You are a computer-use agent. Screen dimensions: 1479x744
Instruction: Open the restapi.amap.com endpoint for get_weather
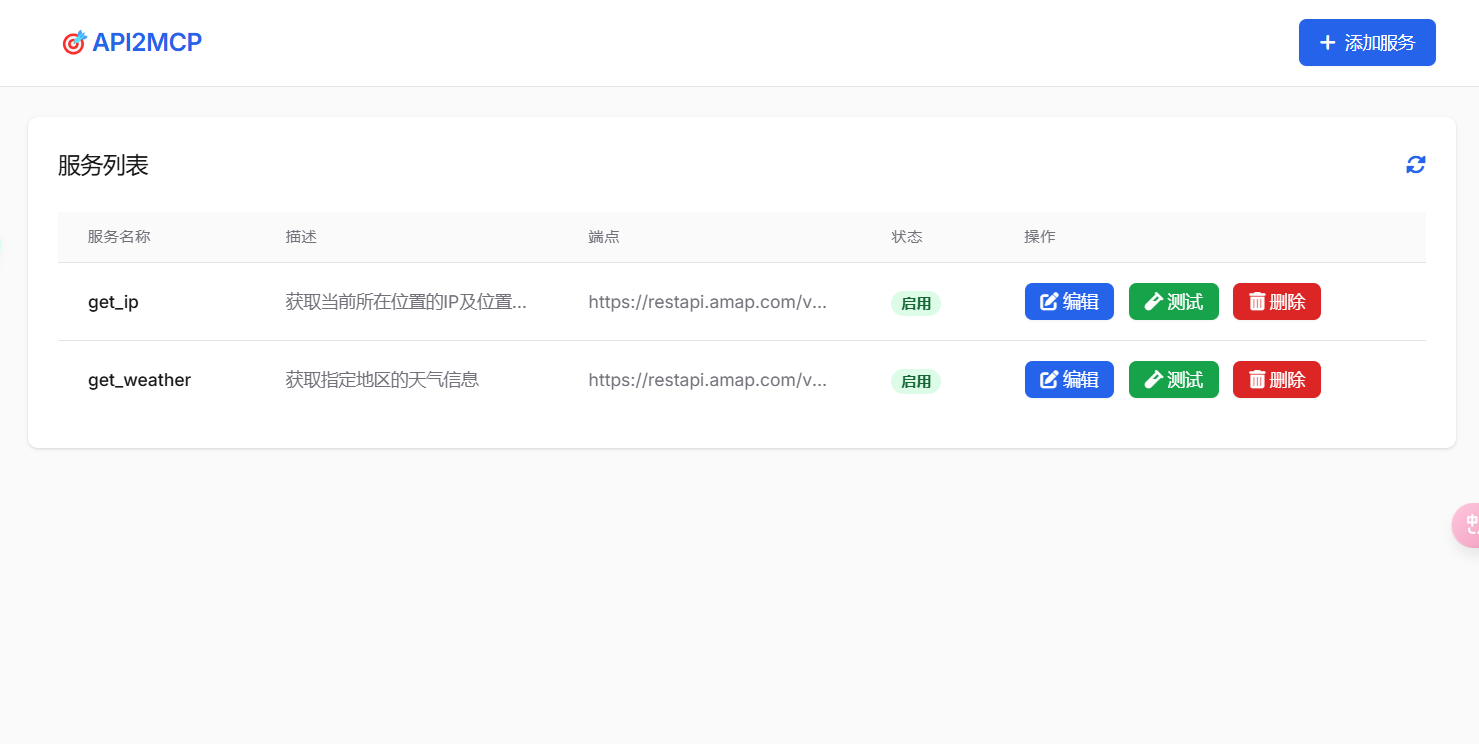(x=708, y=381)
